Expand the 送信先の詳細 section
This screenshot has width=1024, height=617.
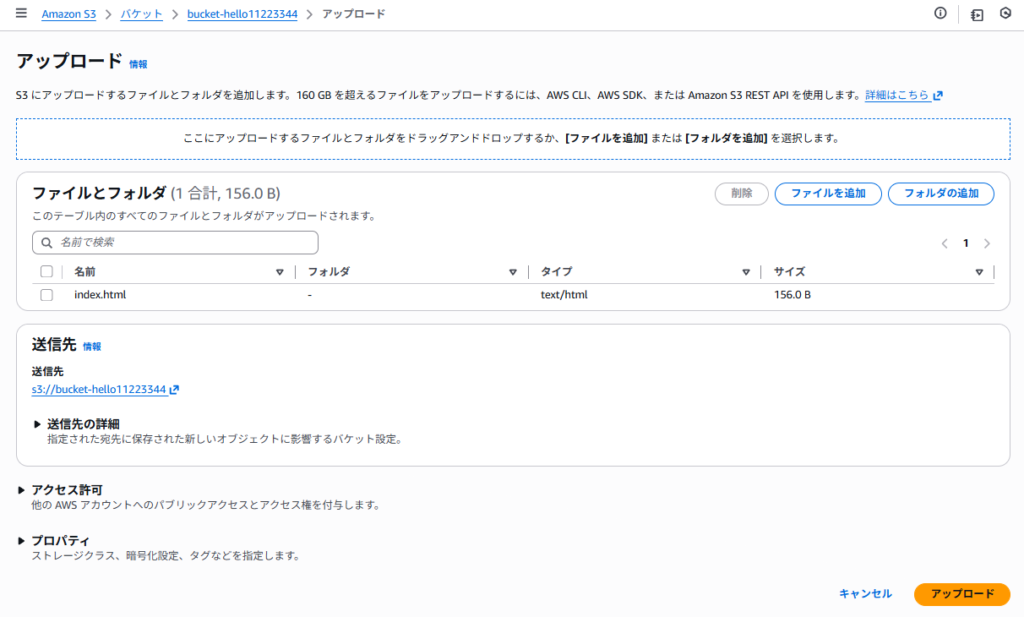[x=38, y=424]
